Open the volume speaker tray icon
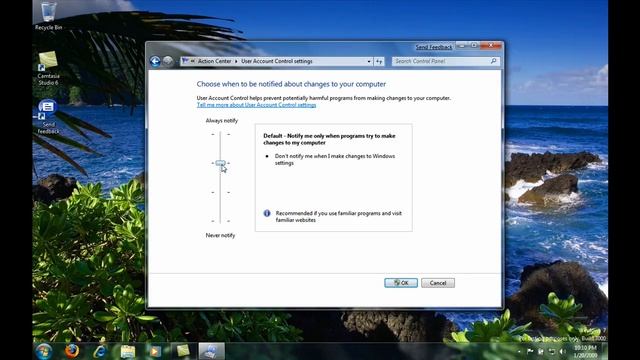The width and height of the screenshot is (640, 360). click(x=563, y=351)
